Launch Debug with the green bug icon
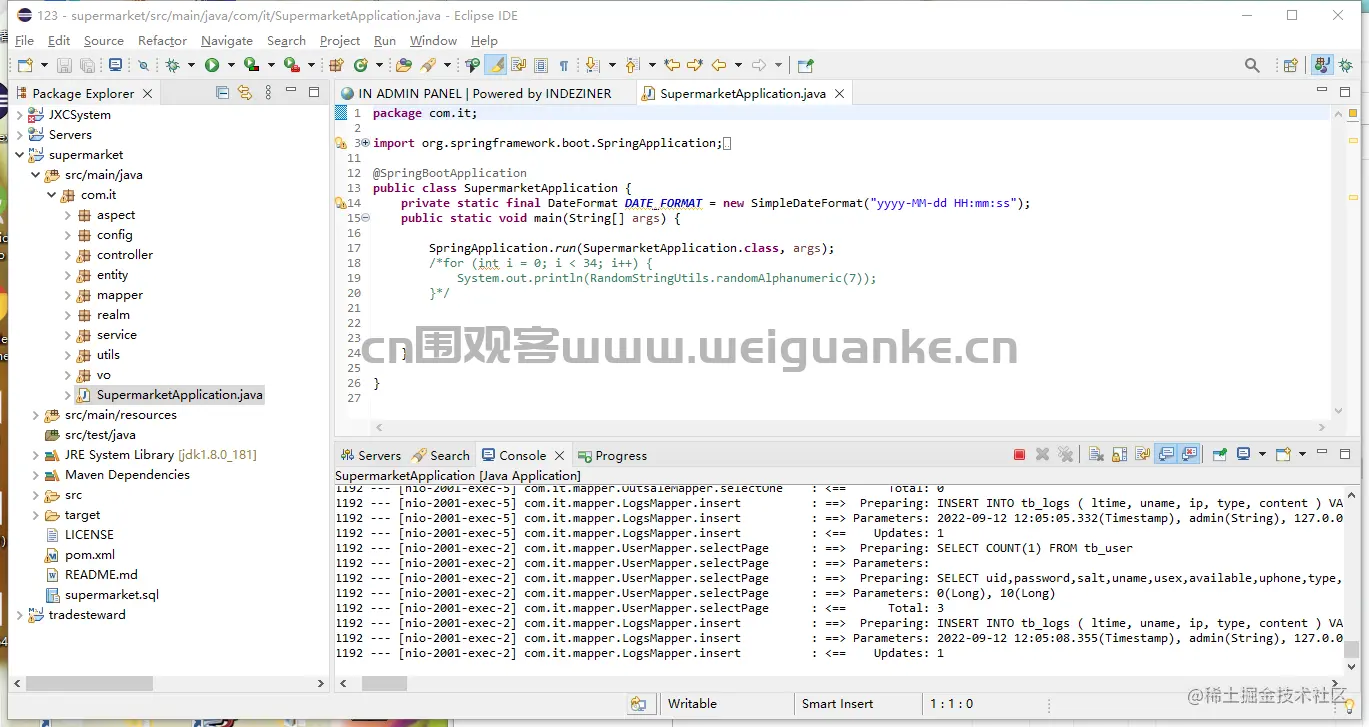Viewport: 1369px width, 727px height. (172, 65)
